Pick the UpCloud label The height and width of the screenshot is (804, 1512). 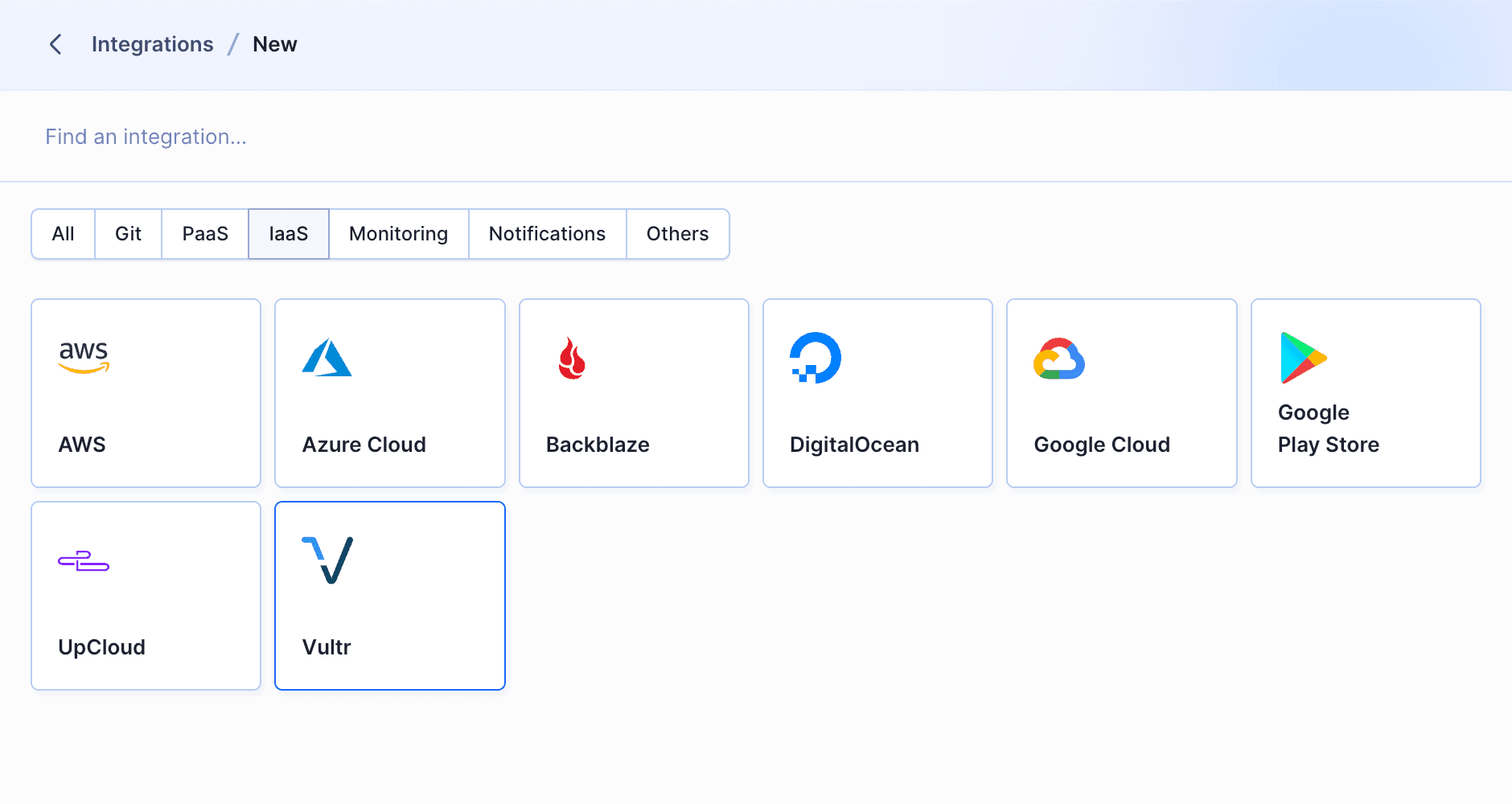click(102, 647)
